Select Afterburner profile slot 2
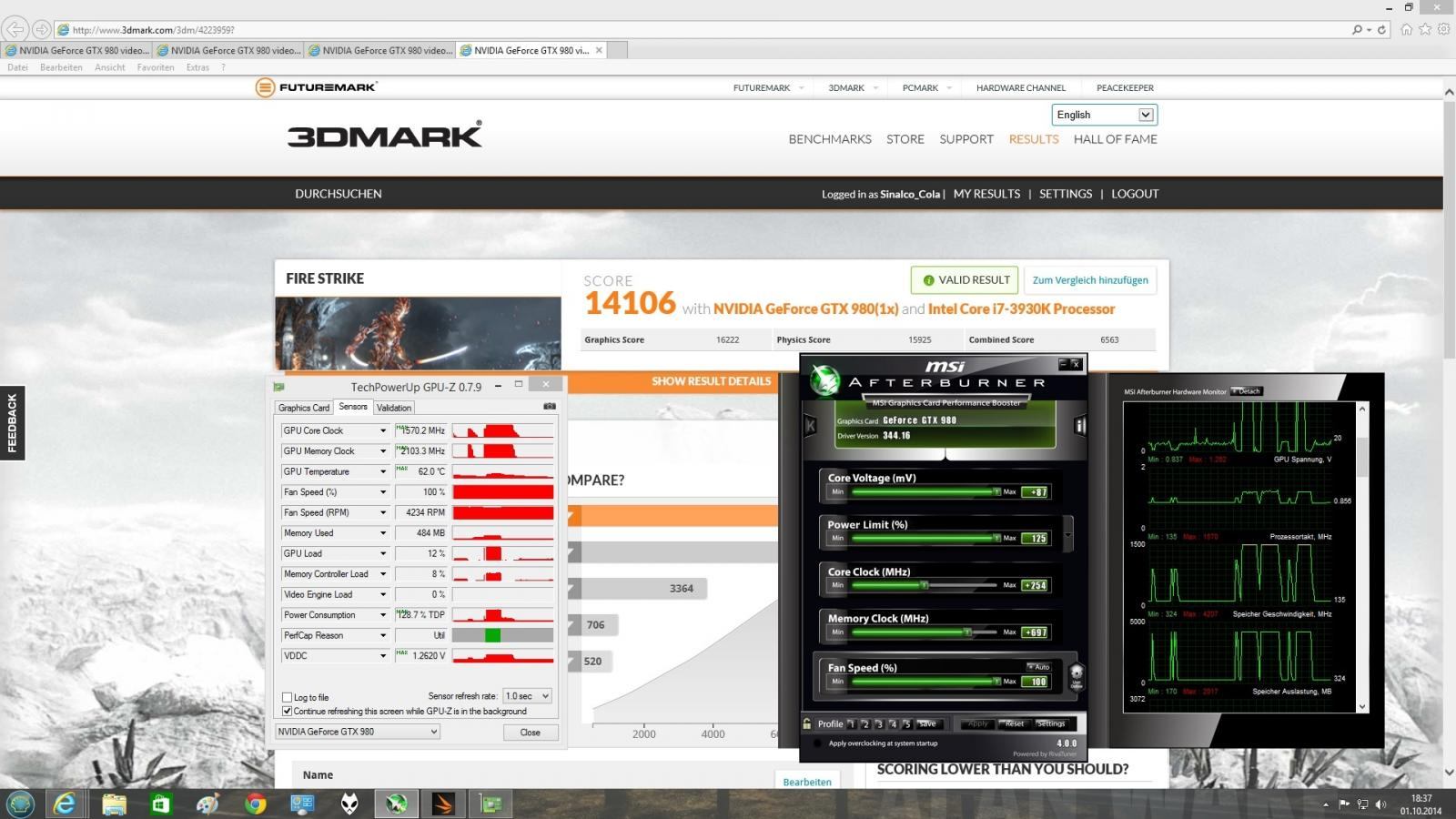 (864, 724)
